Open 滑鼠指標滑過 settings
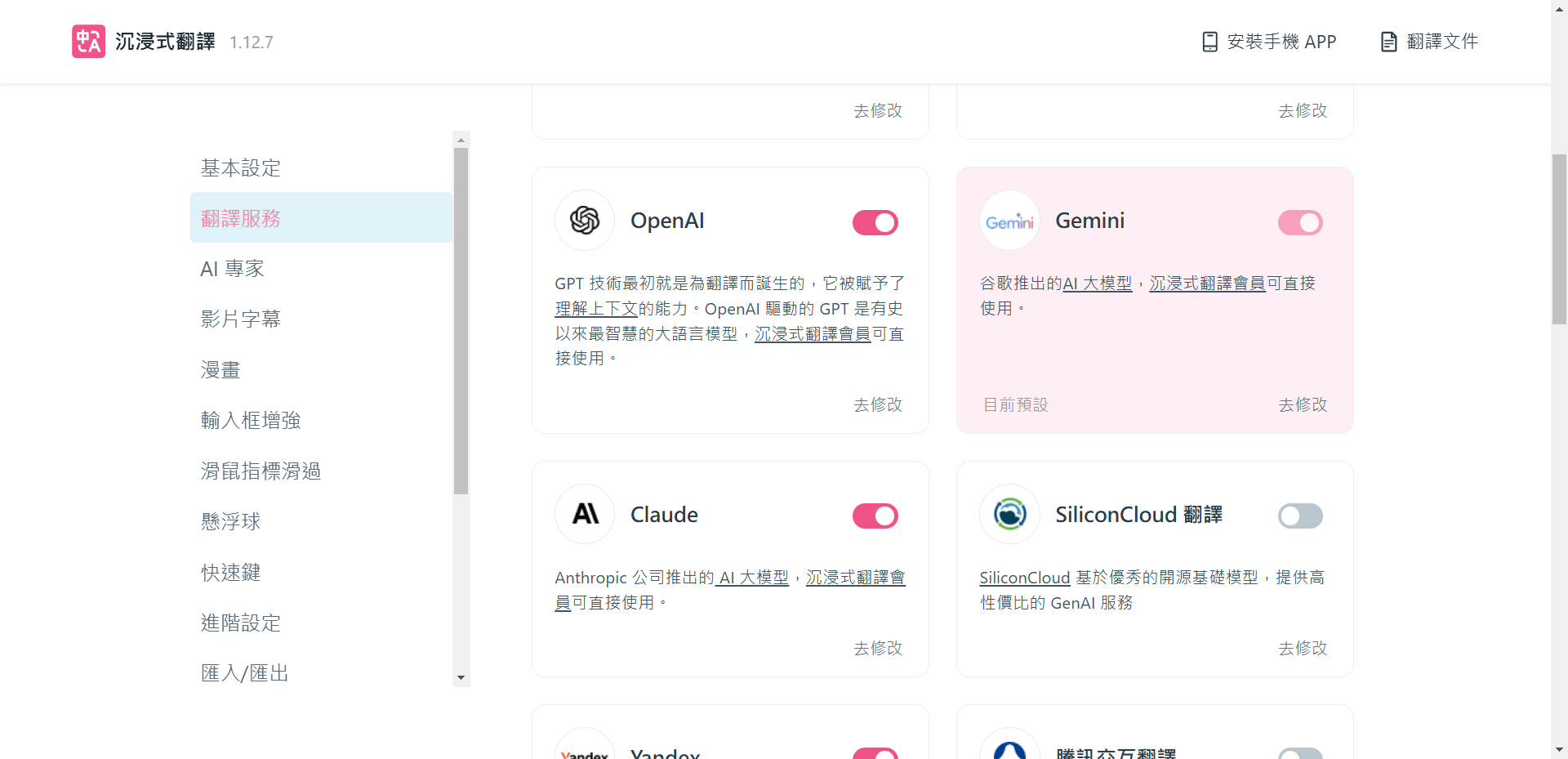Viewport: 1568px width, 759px height. [x=321, y=471]
